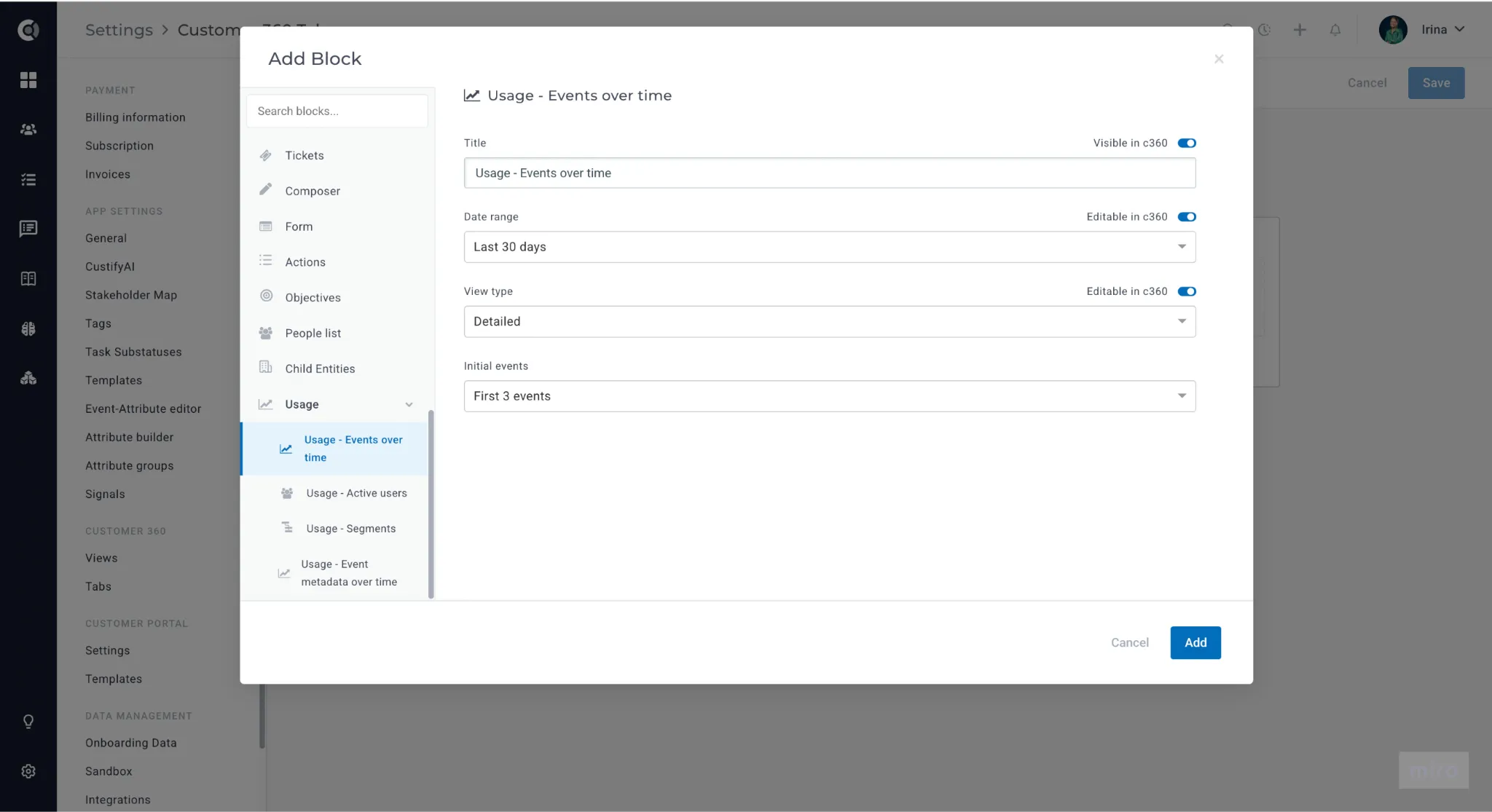This screenshot has width=1492, height=812.
Task: Open the Irina user menu chevron
Action: click(1459, 30)
